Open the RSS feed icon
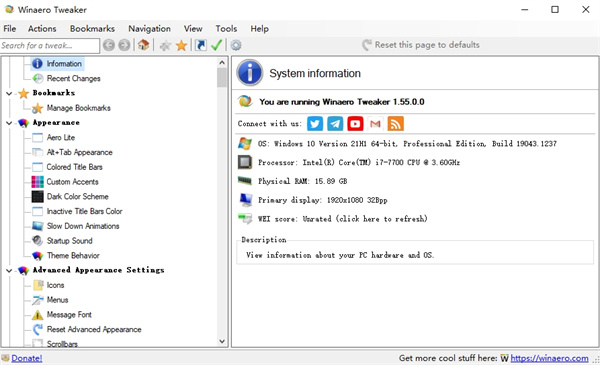 395,124
